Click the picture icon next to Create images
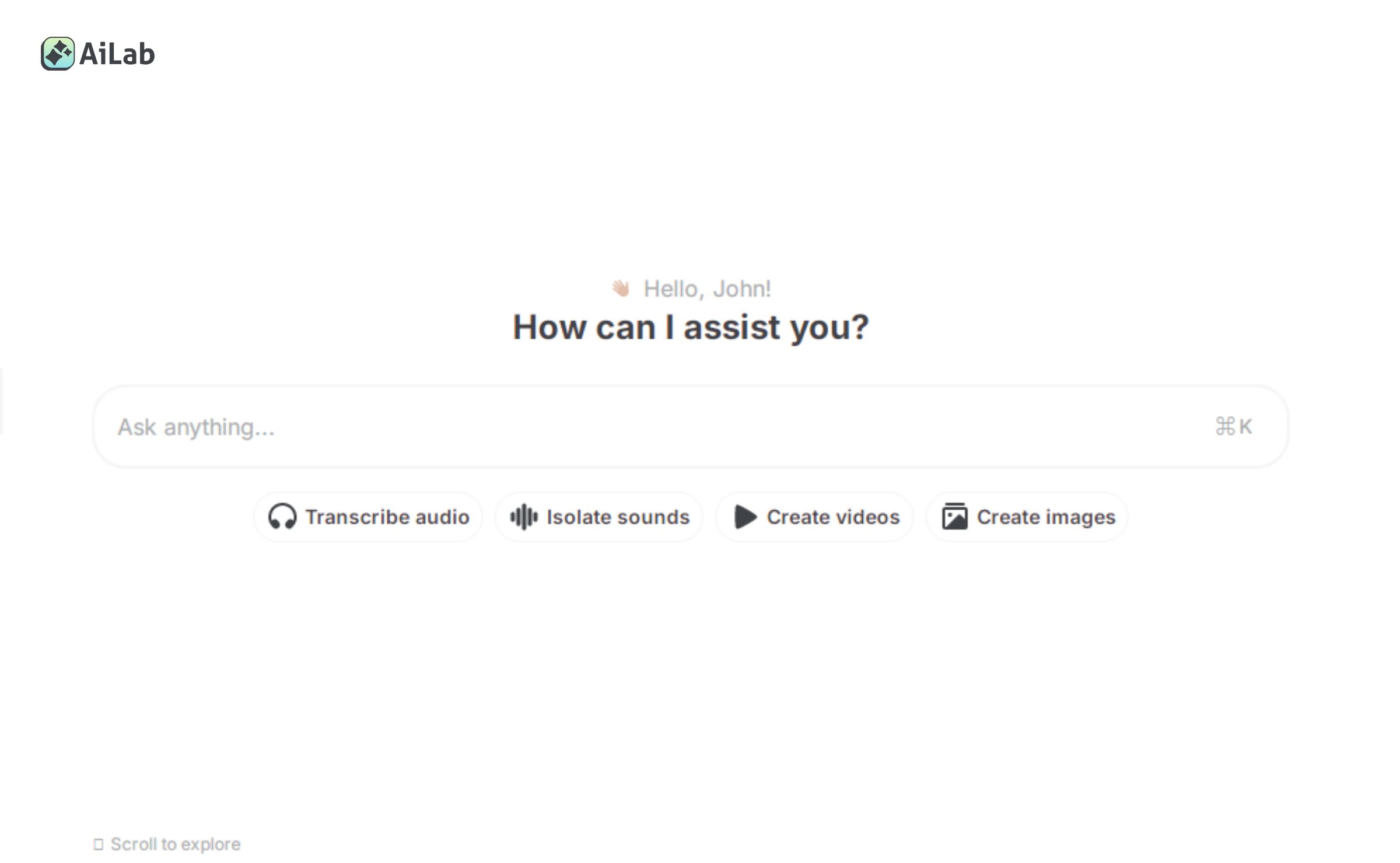This screenshot has height=863, width=1400. [x=955, y=516]
